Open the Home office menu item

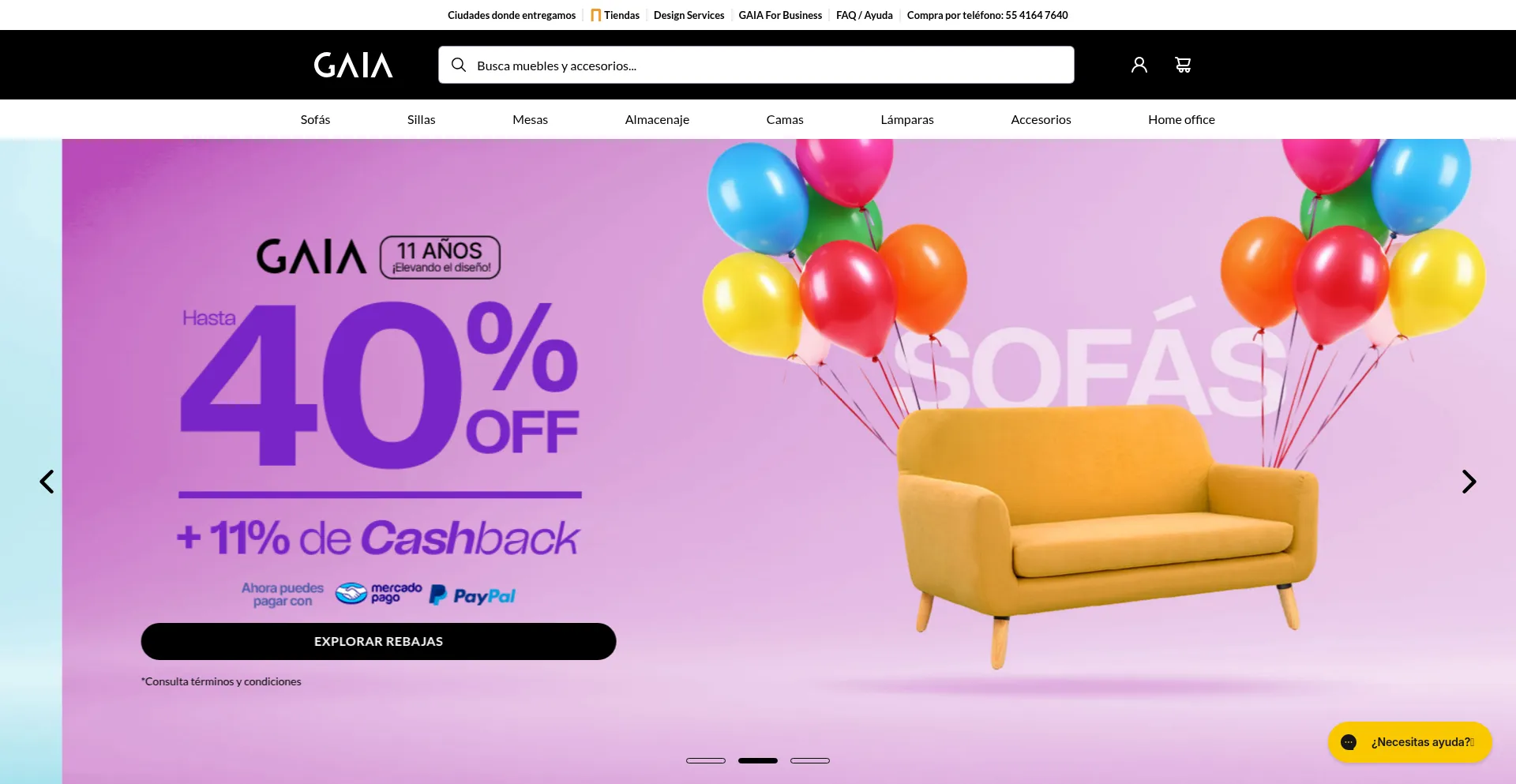pyautogui.click(x=1181, y=119)
